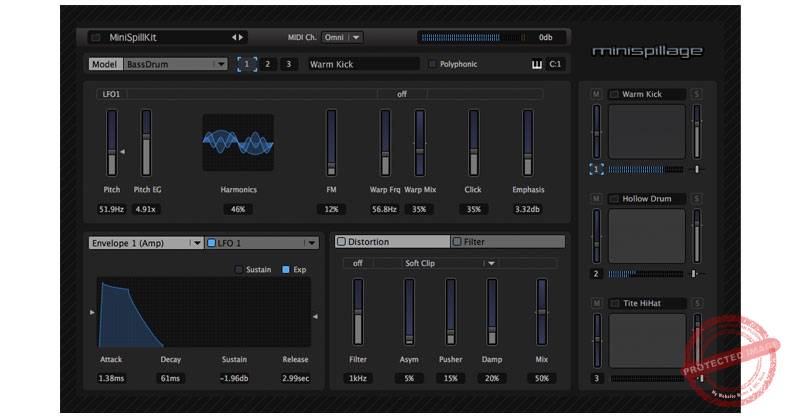Click the Warp Mix slider
The width and height of the screenshot is (800, 417).
click(x=420, y=143)
